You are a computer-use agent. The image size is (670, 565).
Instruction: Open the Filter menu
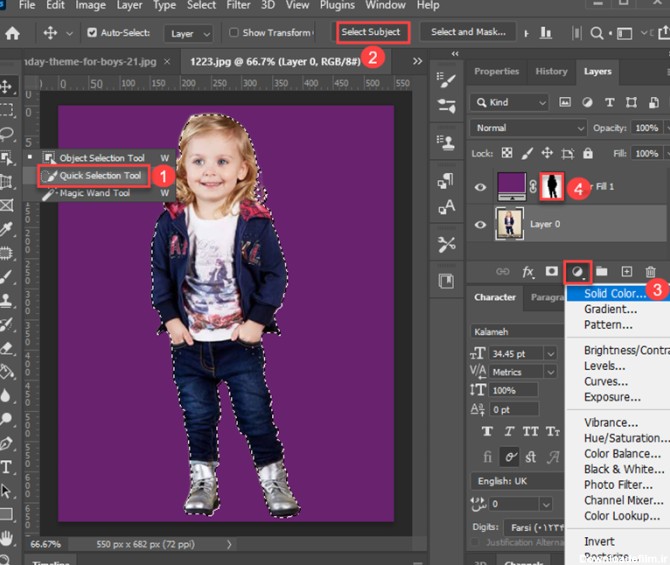point(238,5)
